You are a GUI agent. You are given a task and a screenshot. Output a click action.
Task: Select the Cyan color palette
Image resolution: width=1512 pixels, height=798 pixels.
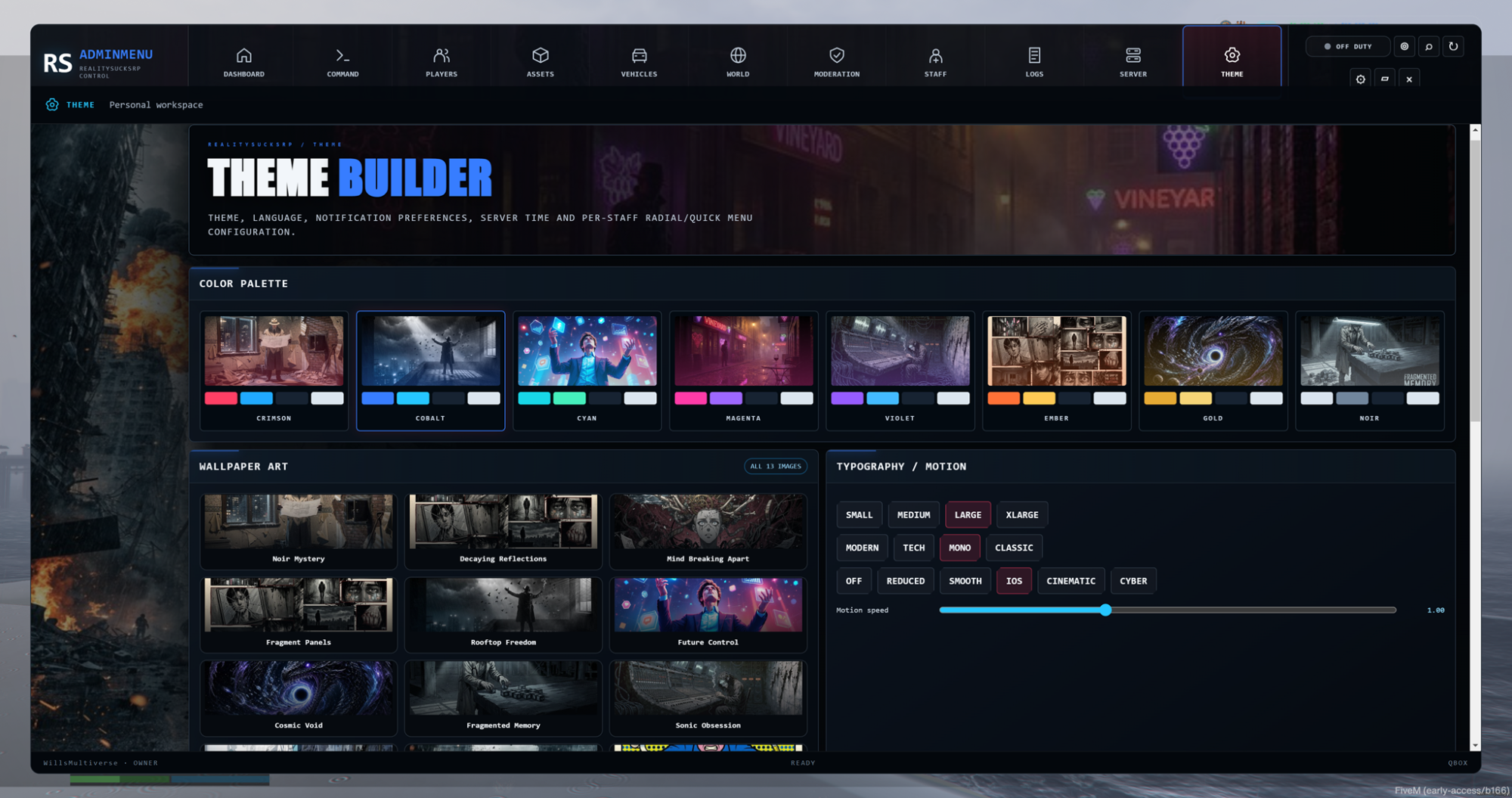(587, 371)
